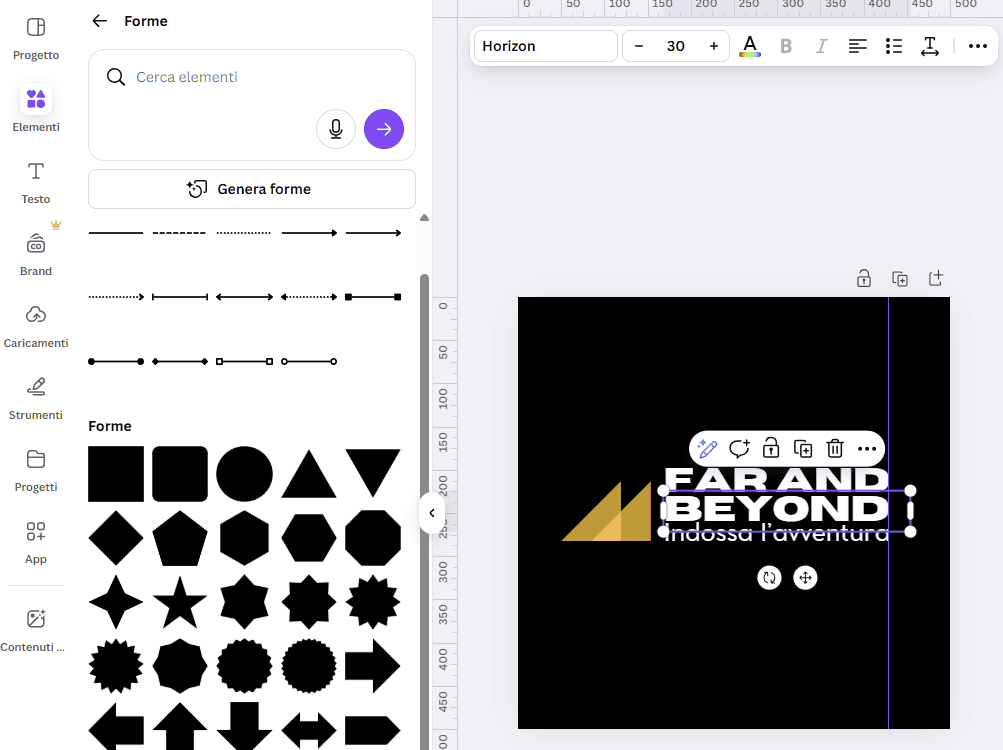Toggle the lock on the selected element
The image size is (1003, 750).
(x=771, y=449)
